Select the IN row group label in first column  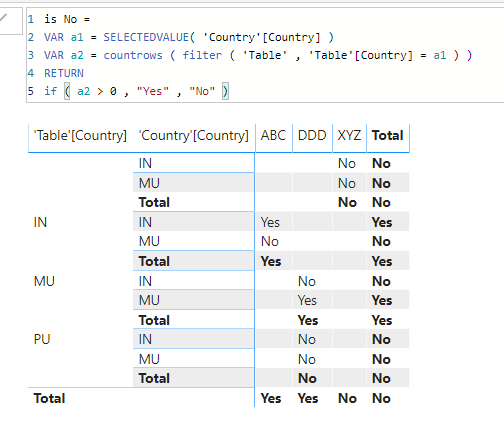coord(40,222)
